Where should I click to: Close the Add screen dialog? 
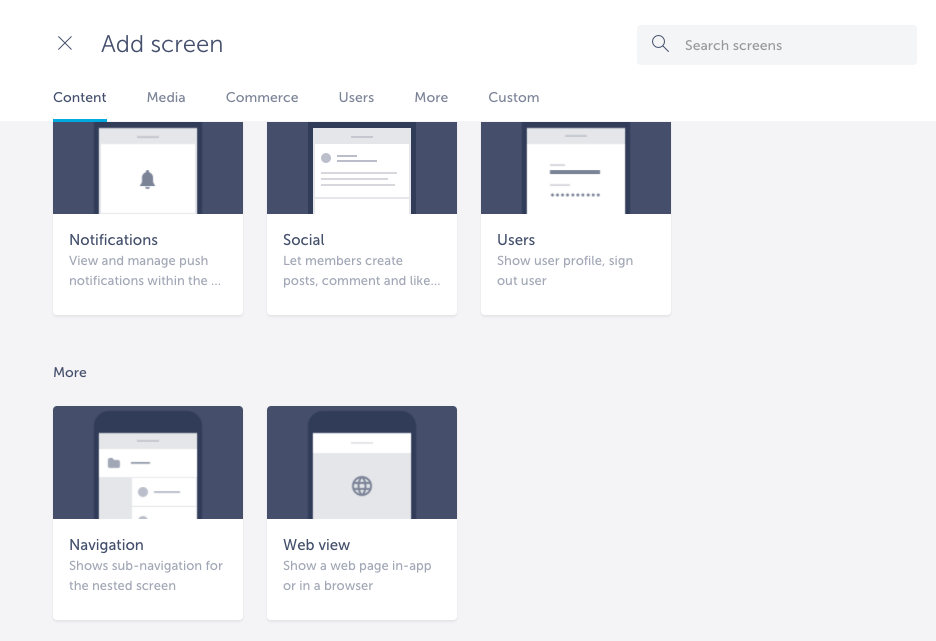pyautogui.click(x=65, y=44)
